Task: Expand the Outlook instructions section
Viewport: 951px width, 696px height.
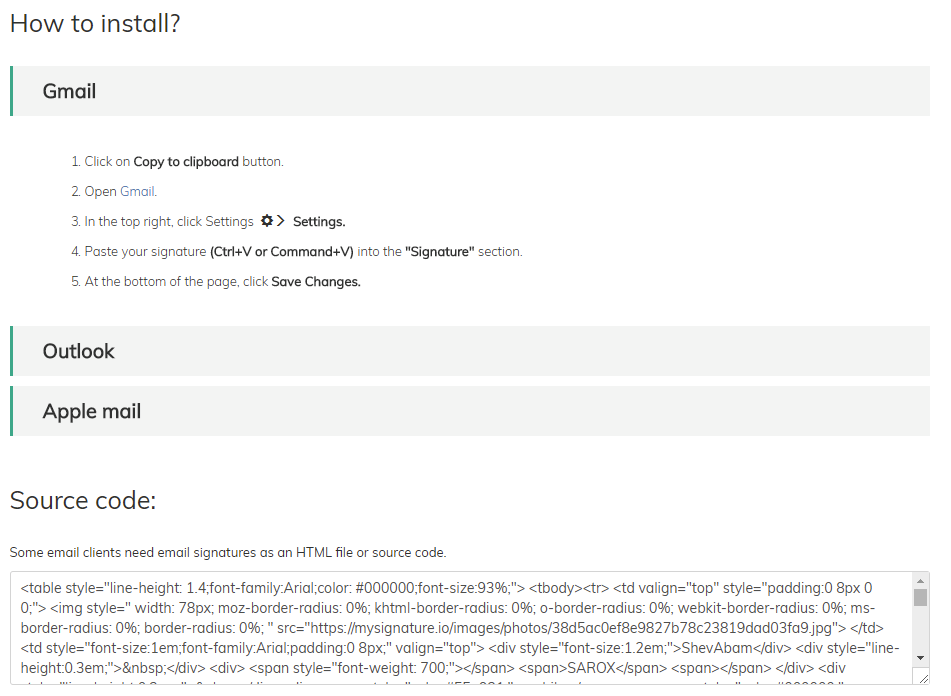Action: [471, 351]
